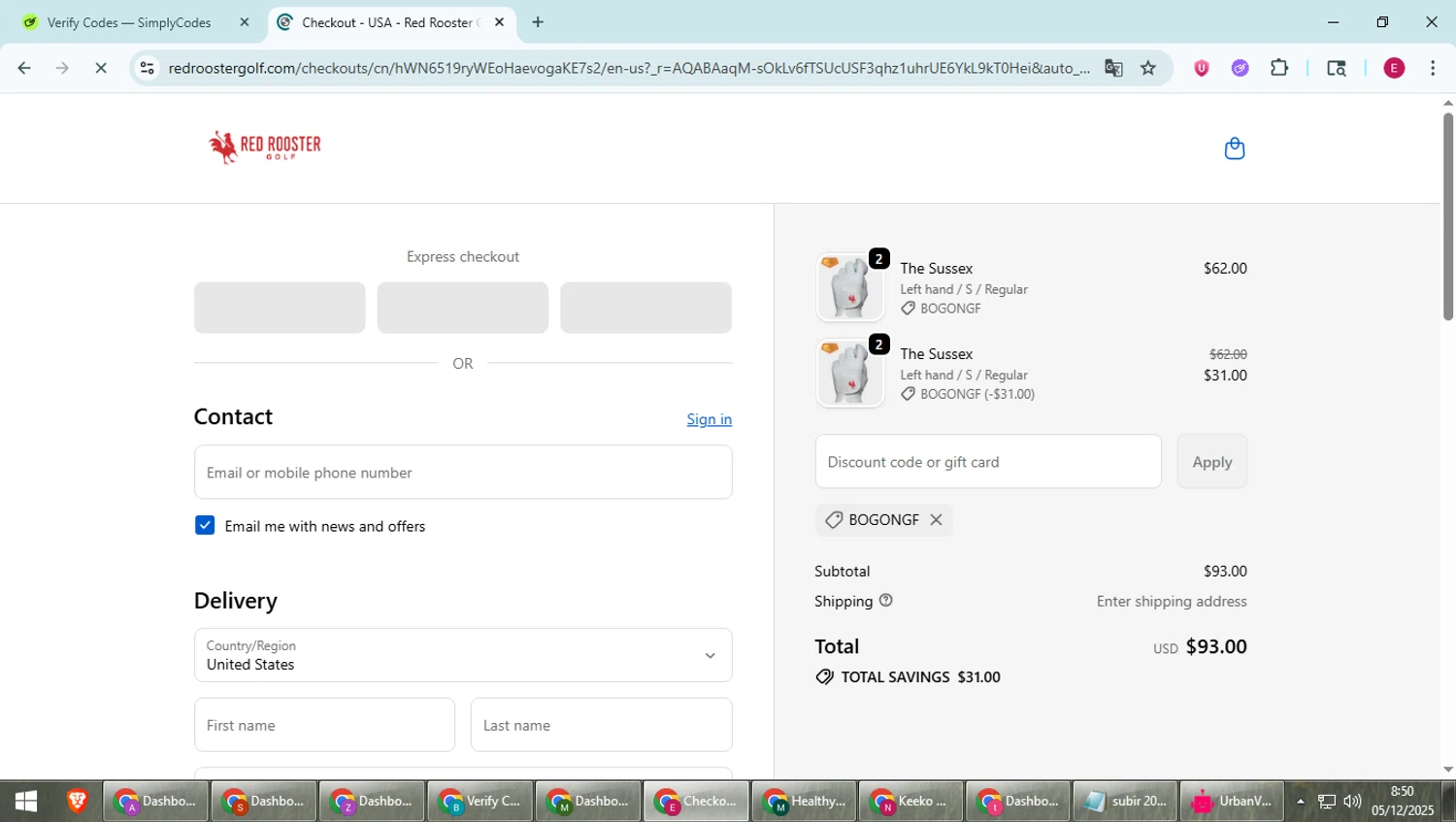
Task: Click the browser forward arrow
Action: (62, 68)
